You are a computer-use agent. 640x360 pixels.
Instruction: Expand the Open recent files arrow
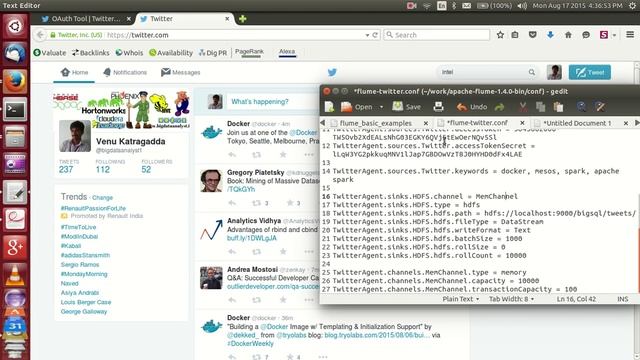click(x=381, y=107)
